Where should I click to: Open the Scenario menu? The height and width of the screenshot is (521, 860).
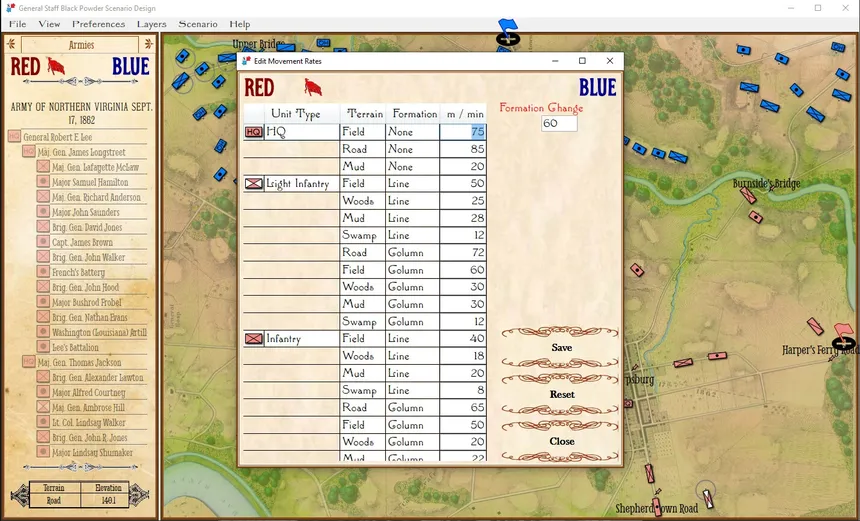pos(197,24)
